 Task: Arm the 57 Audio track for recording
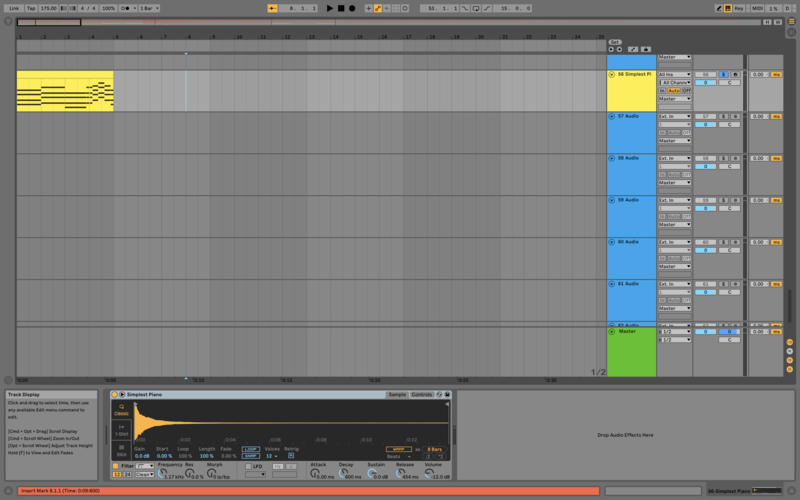(x=735, y=117)
